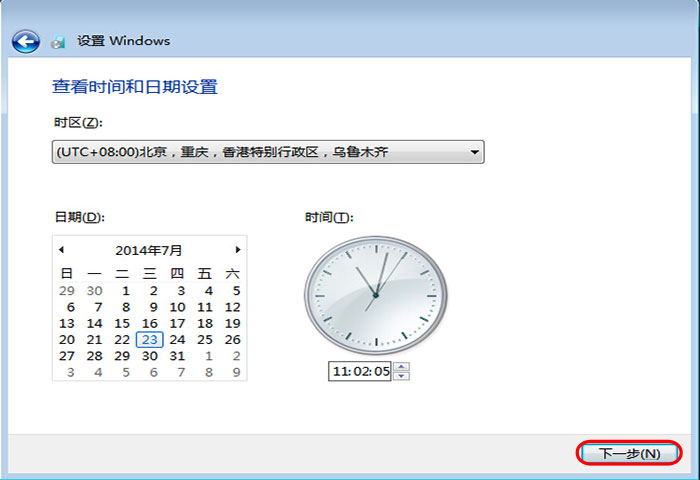Select July 23 in the calendar

(149, 340)
